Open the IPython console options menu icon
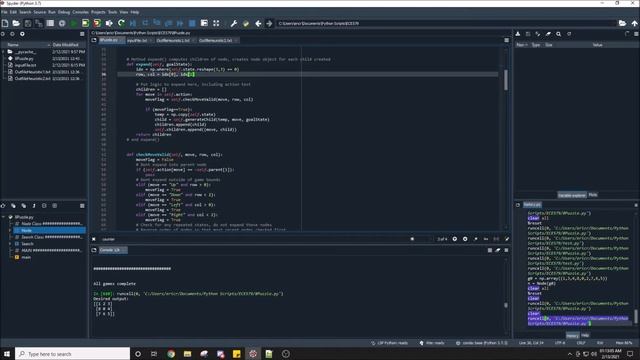 (507, 250)
